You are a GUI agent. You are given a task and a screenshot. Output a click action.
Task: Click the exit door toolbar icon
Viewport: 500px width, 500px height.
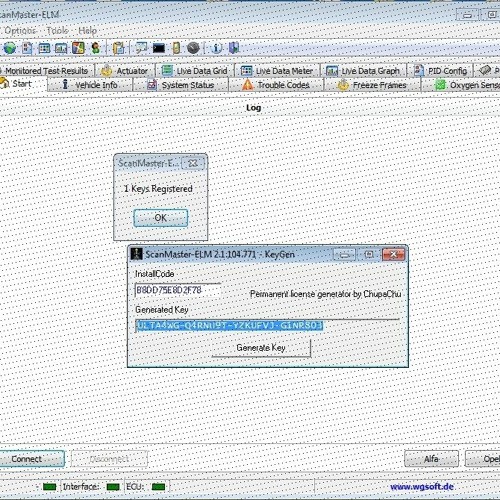click(234, 48)
